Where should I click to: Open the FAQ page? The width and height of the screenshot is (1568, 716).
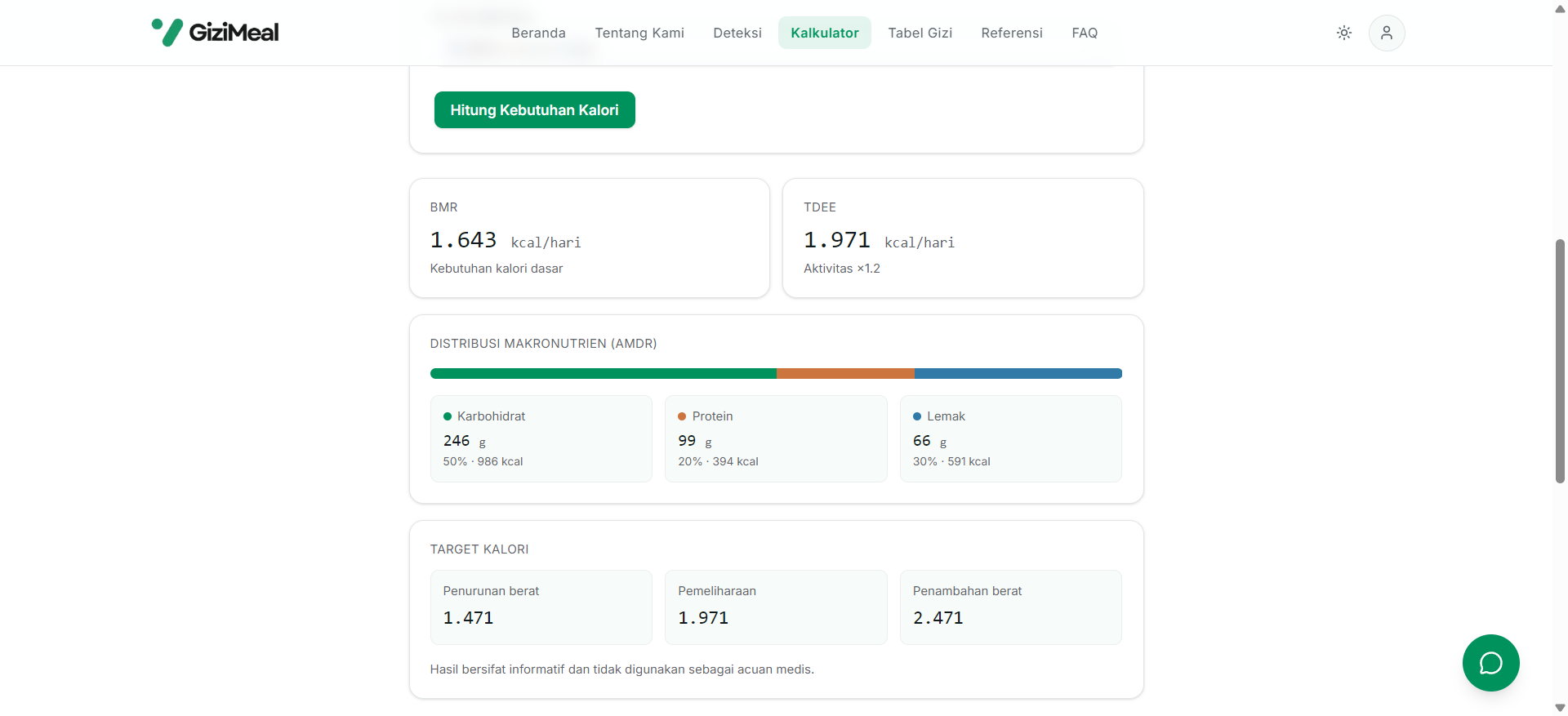[x=1085, y=33]
